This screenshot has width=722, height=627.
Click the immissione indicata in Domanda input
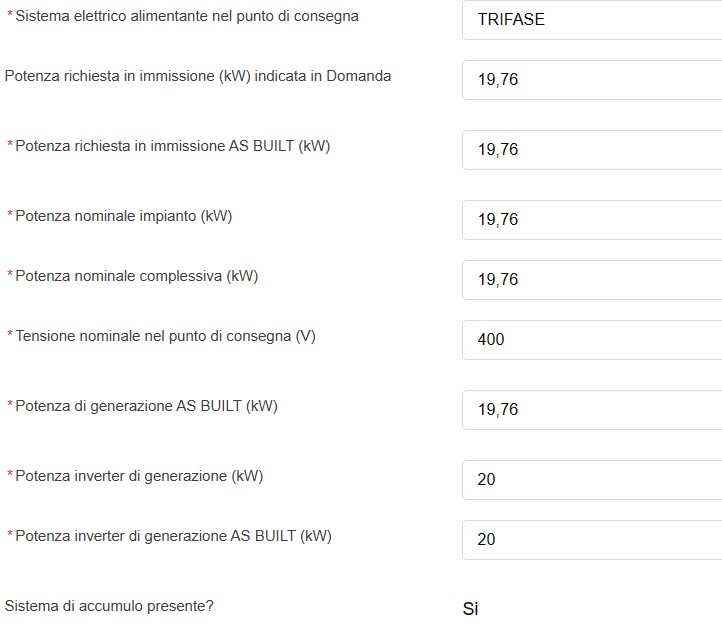(591, 80)
